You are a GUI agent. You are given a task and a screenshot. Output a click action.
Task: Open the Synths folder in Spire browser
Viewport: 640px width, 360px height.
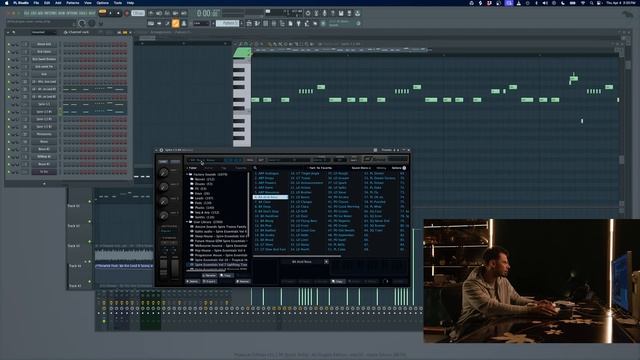[204, 218]
